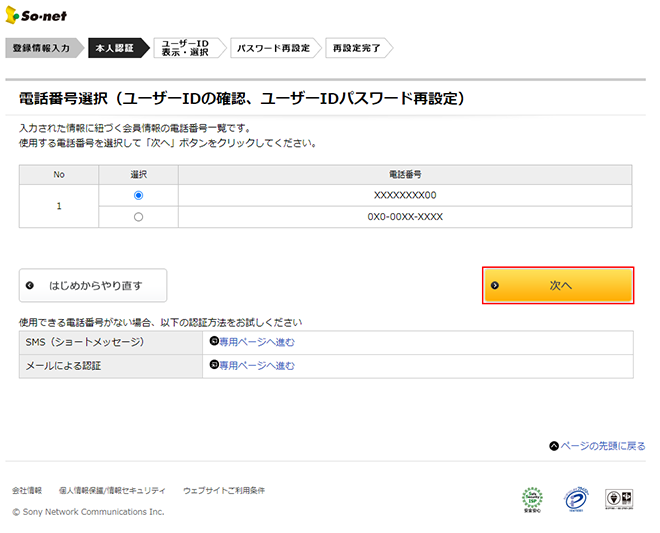This screenshot has width=660, height=533.
Task: Click the arrow icon beside ページの先頭に戻る
Action: tap(553, 446)
